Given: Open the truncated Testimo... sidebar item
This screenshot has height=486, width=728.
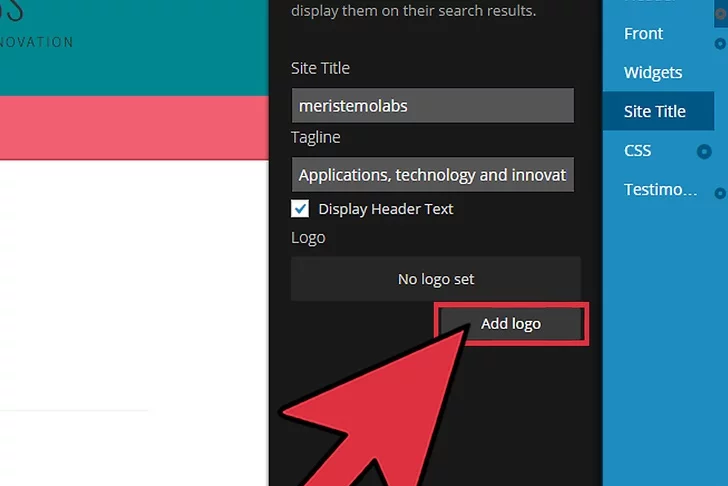Looking at the screenshot, I should click(660, 190).
